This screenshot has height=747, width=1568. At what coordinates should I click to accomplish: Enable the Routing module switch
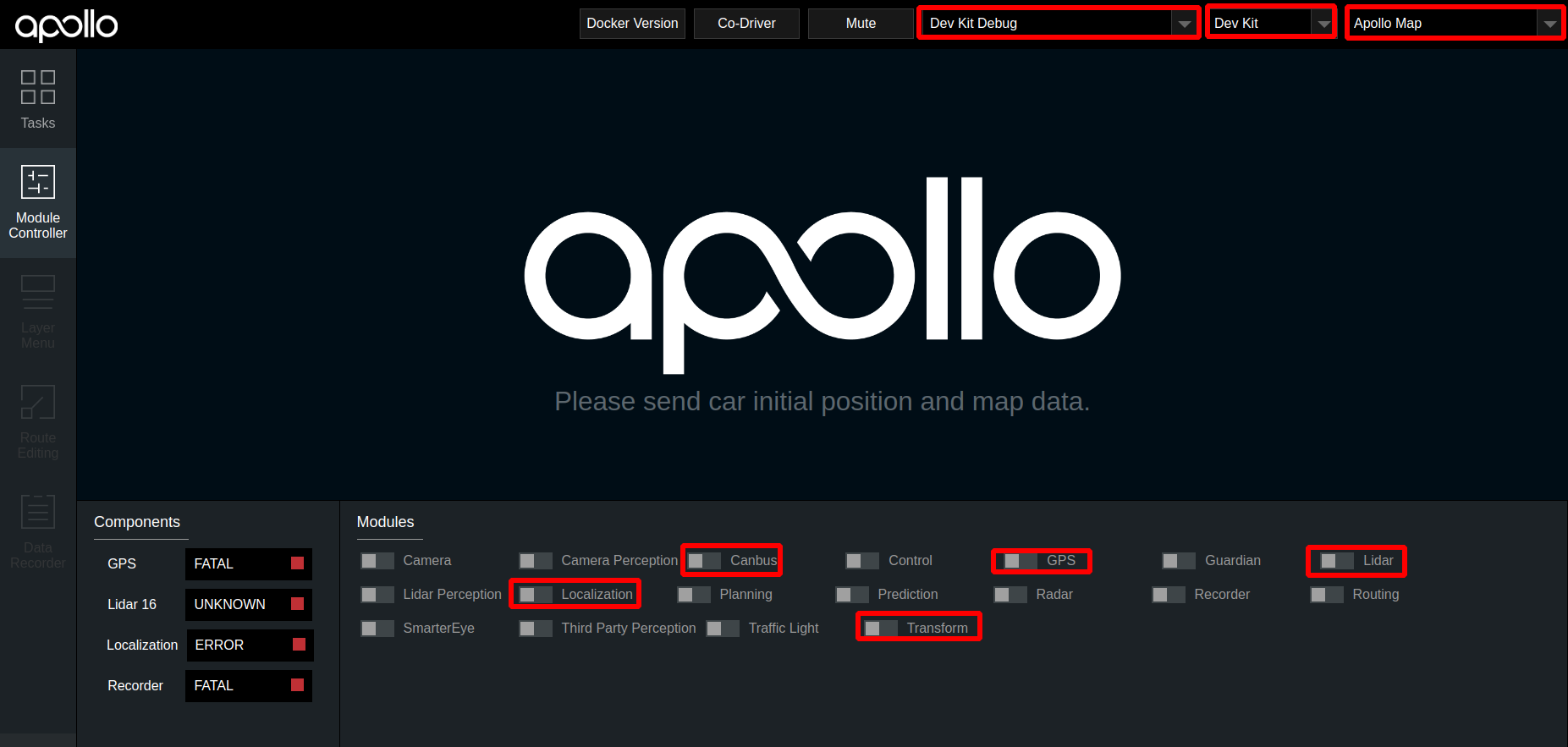(1327, 595)
